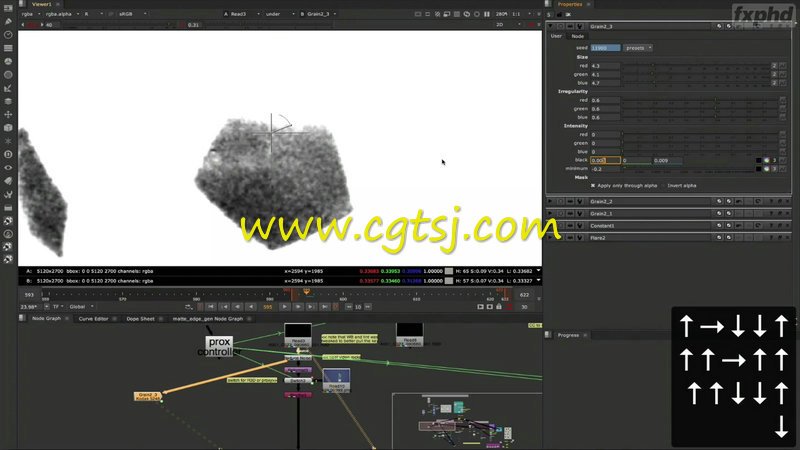Click the black color swatch for minimum
This screenshot has width=800, height=450.
[758, 169]
